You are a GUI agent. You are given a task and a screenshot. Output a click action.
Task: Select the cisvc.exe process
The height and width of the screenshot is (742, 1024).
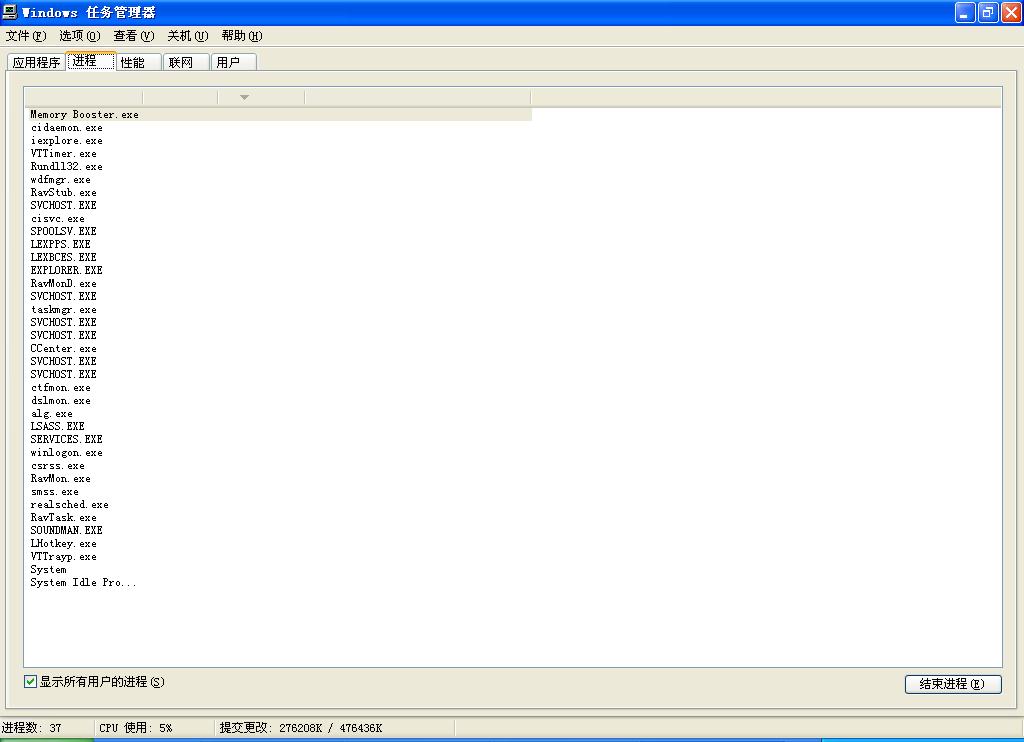[x=57, y=218]
